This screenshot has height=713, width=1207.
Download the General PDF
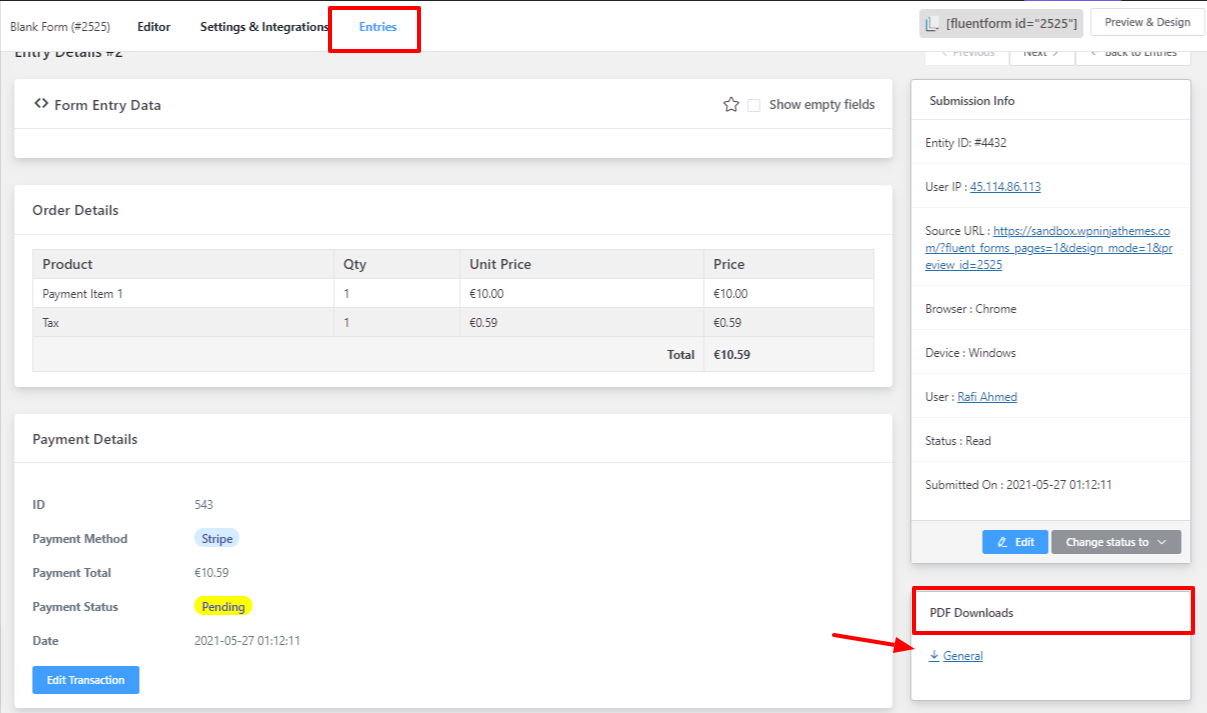click(x=962, y=656)
